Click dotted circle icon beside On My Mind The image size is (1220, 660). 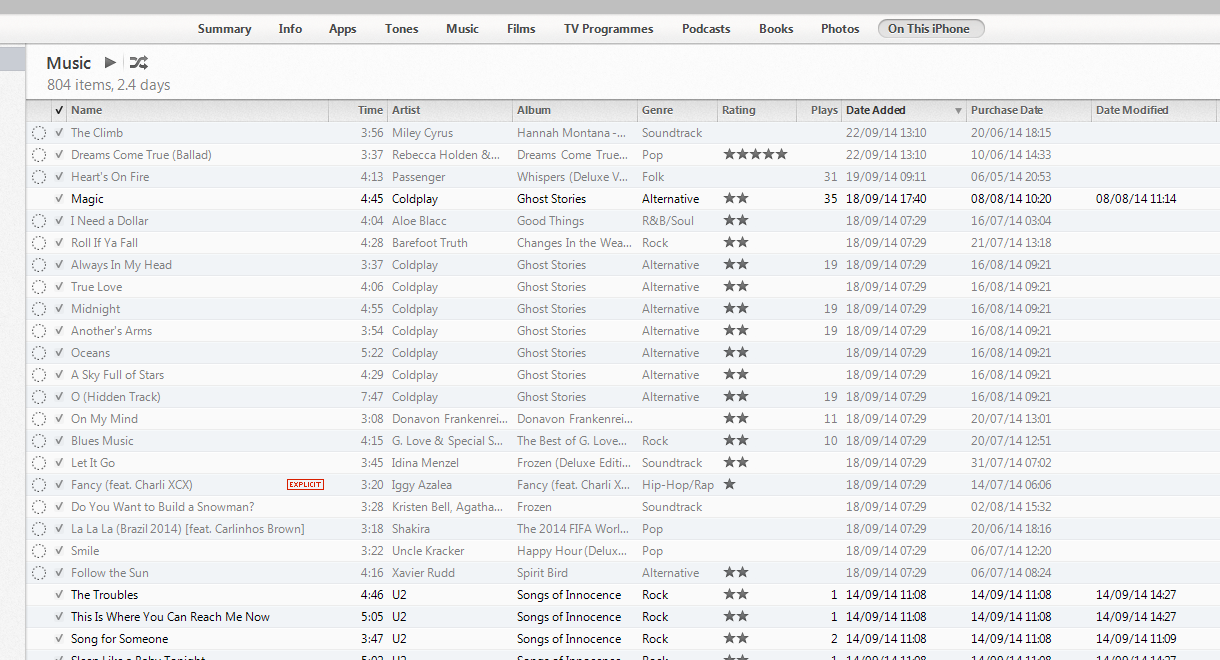(x=39, y=419)
